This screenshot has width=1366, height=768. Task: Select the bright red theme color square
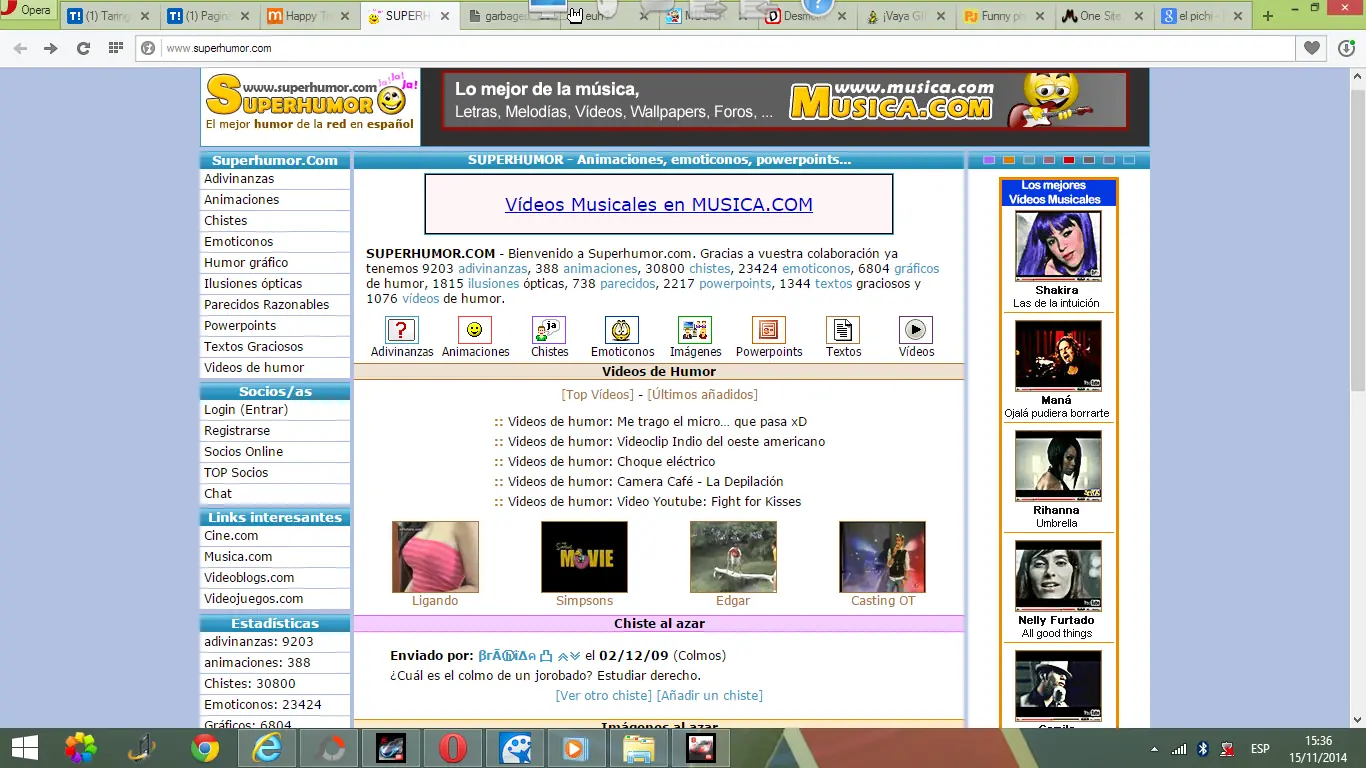1069,160
